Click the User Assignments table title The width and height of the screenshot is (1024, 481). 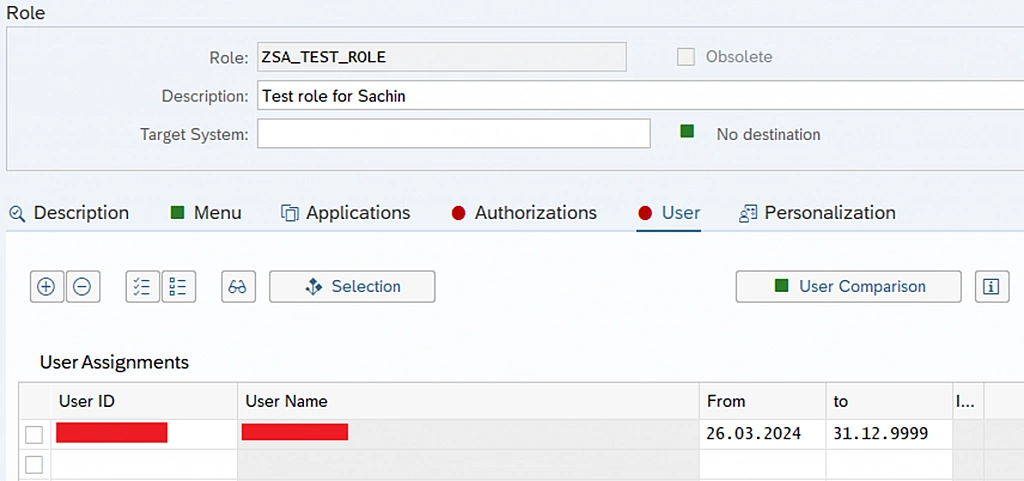tap(114, 362)
